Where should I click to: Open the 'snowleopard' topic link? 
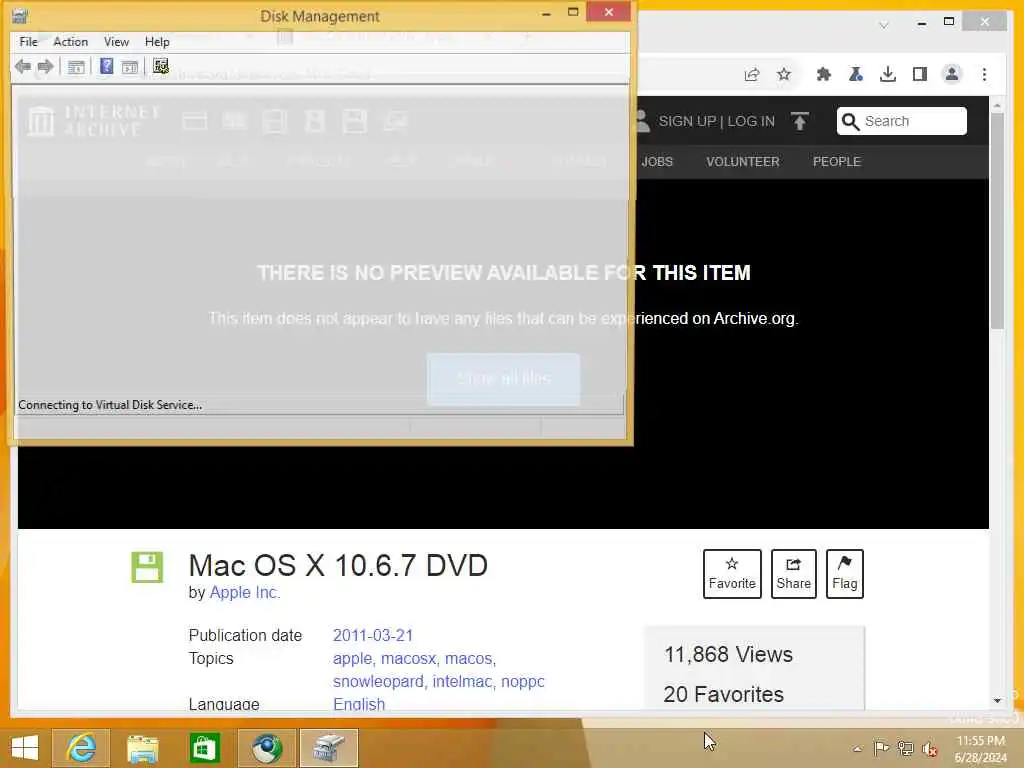378,681
